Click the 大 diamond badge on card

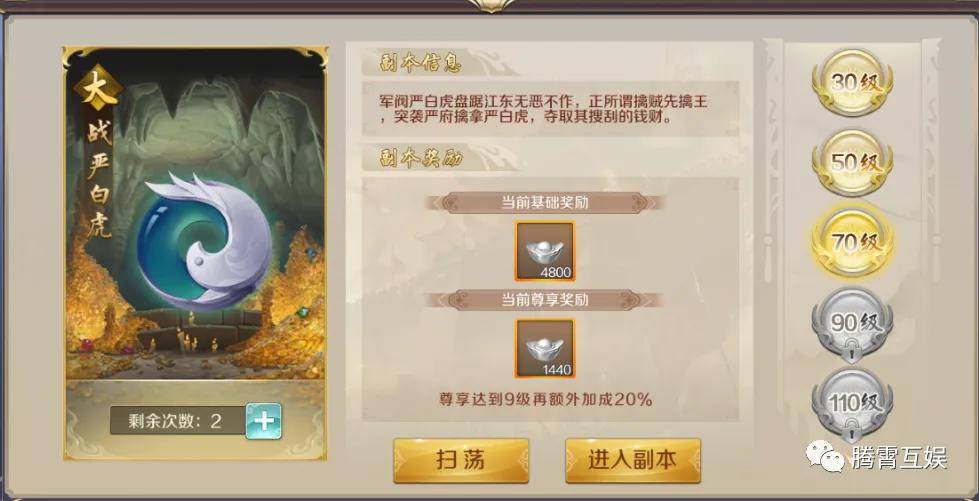98,87
